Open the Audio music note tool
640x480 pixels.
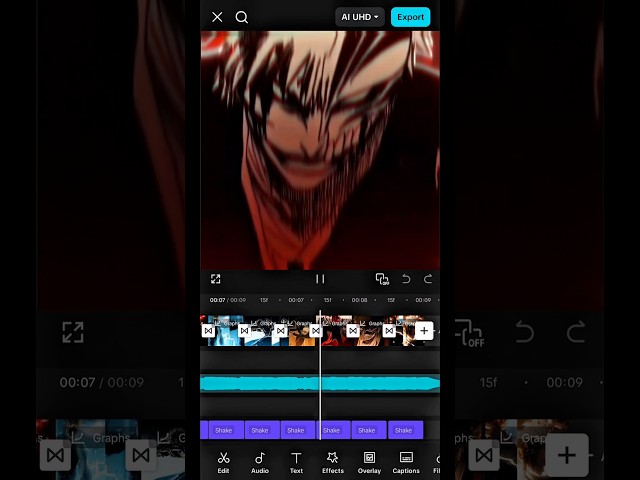(260, 463)
